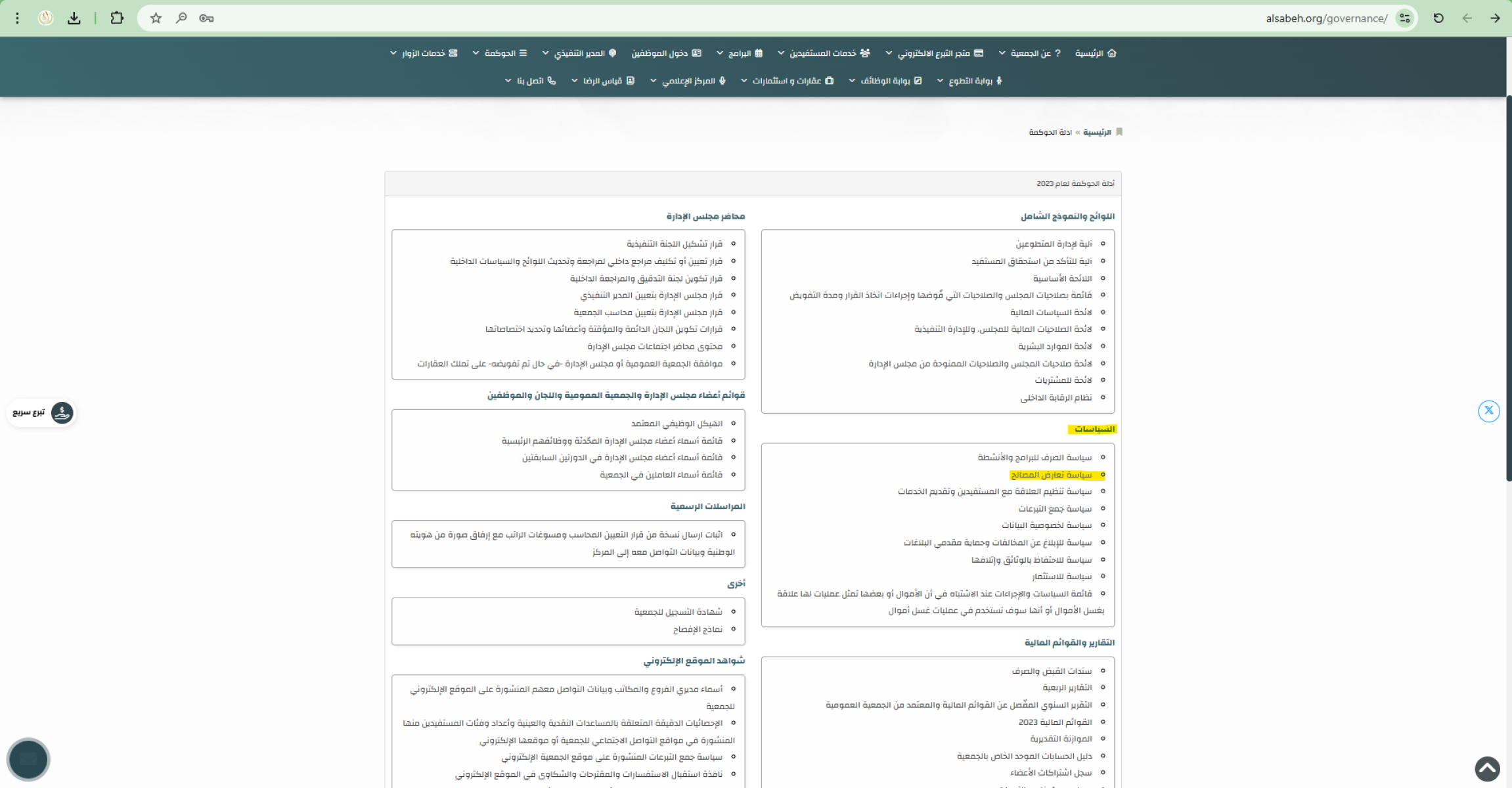Expand the بوابة التطوع dropdown chevron
The height and width of the screenshot is (788, 1512).
point(940,81)
